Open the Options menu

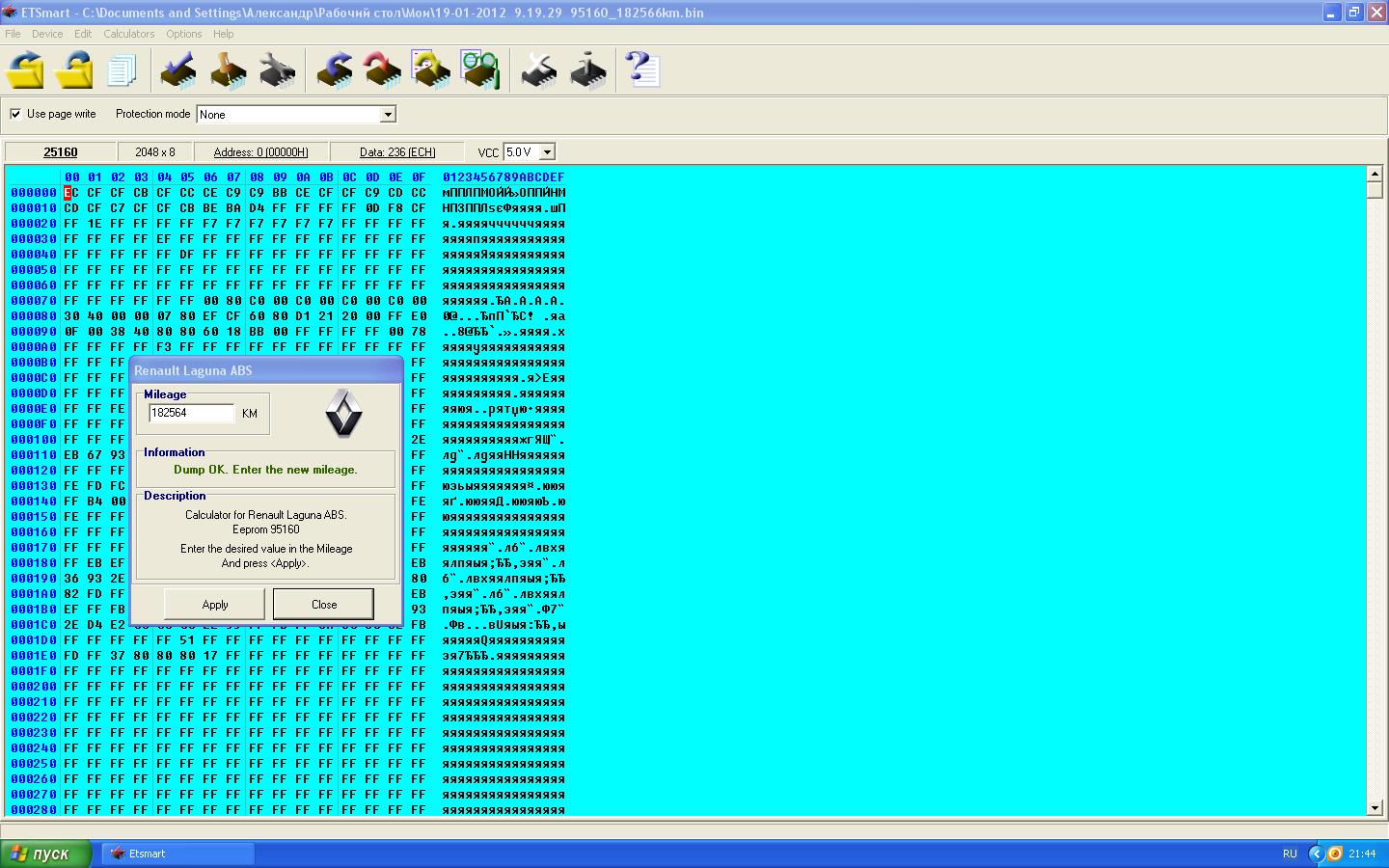(x=183, y=34)
